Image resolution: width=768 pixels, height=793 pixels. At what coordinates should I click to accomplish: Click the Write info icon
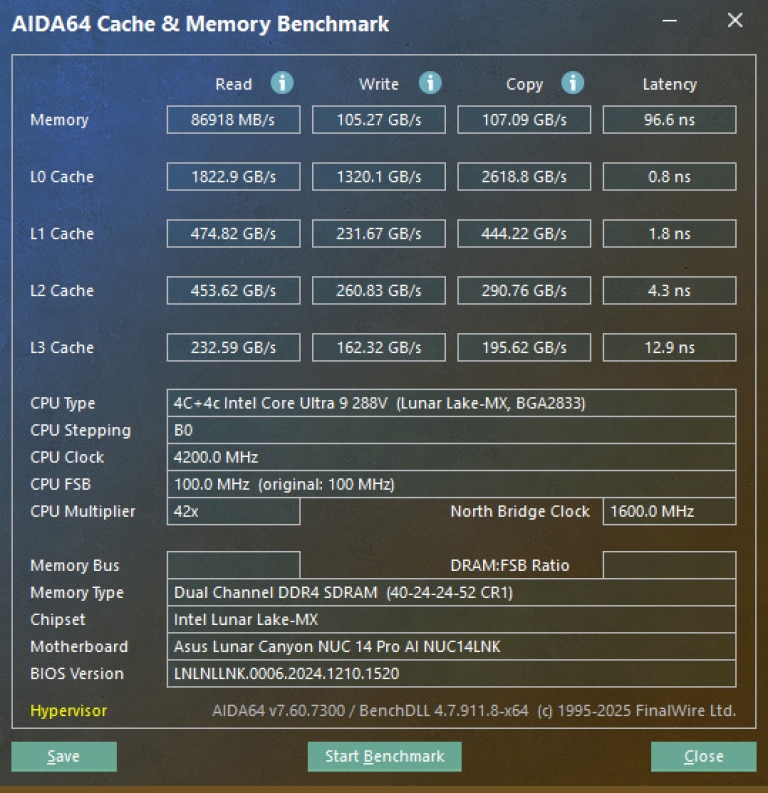pyautogui.click(x=430, y=83)
